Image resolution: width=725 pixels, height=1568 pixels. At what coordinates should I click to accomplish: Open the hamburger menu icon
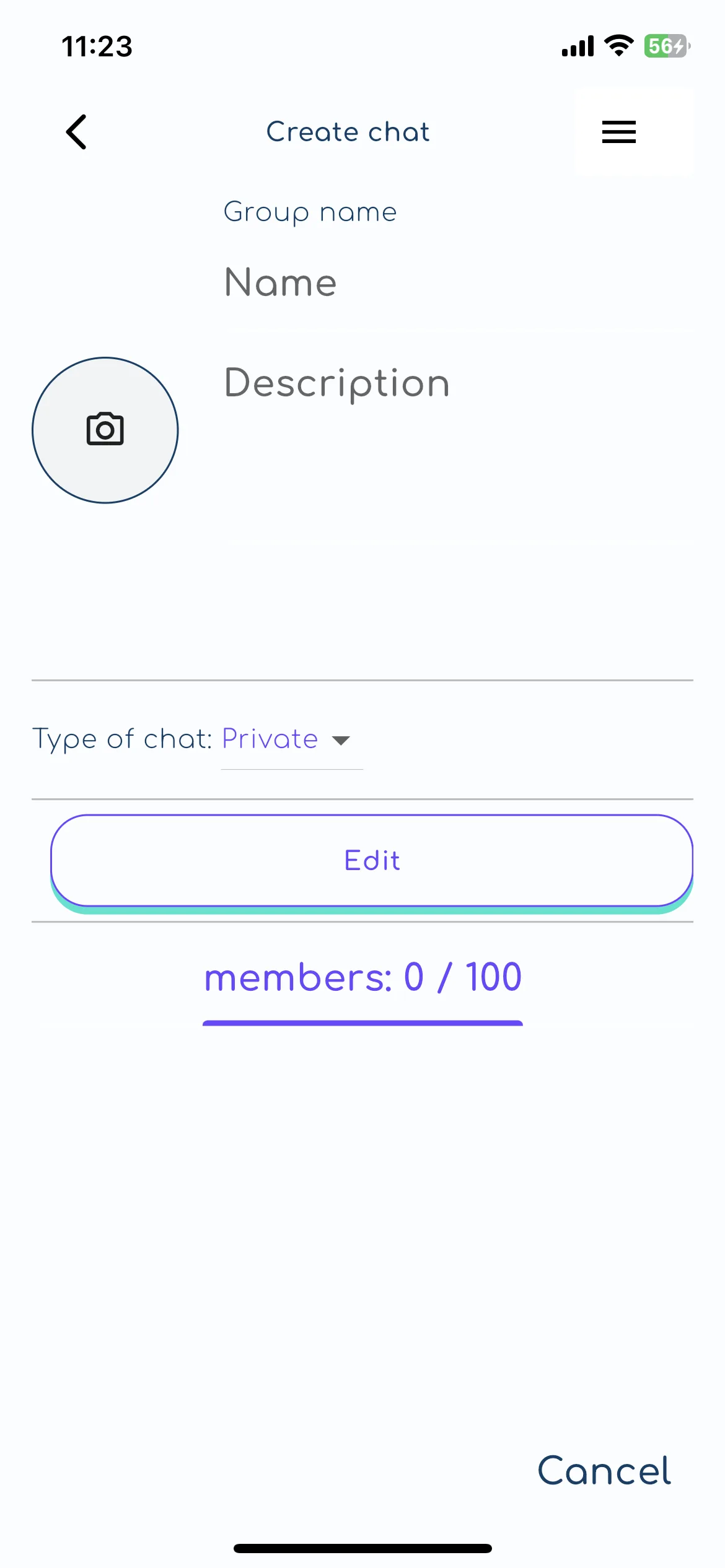(x=618, y=132)
